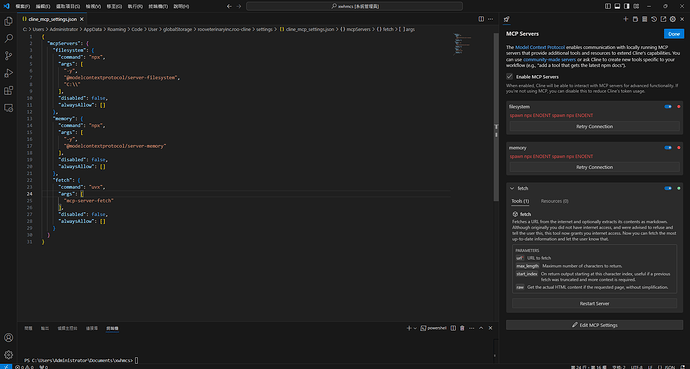Click the globalStorage breadcrumb segment
This screenshot has height=369, width=690.
tap(177, 29)
